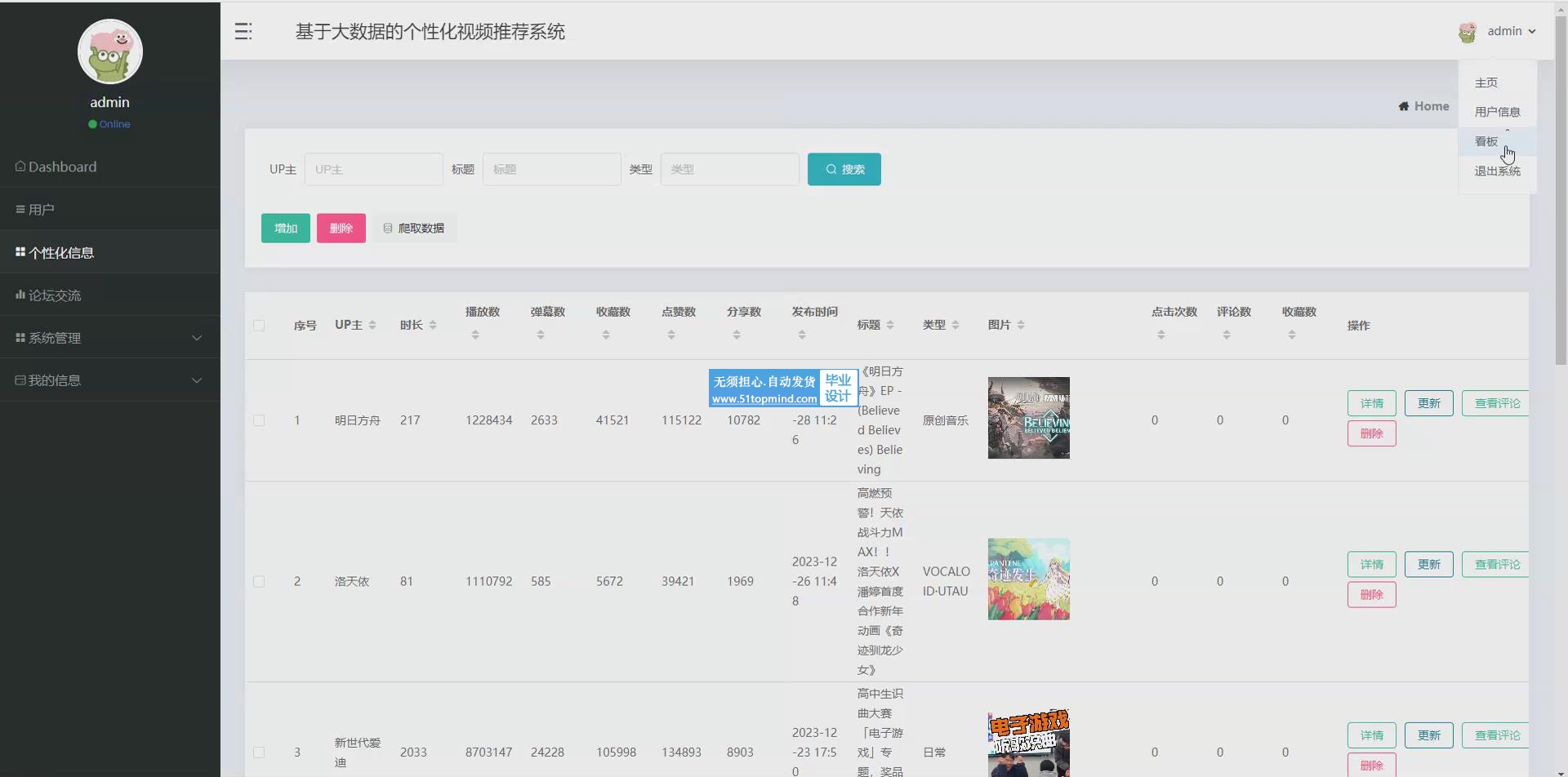Screen dimensions: 1568x777
Task: Expand the 我的信息 sidebar chevron
Action: 197,380
